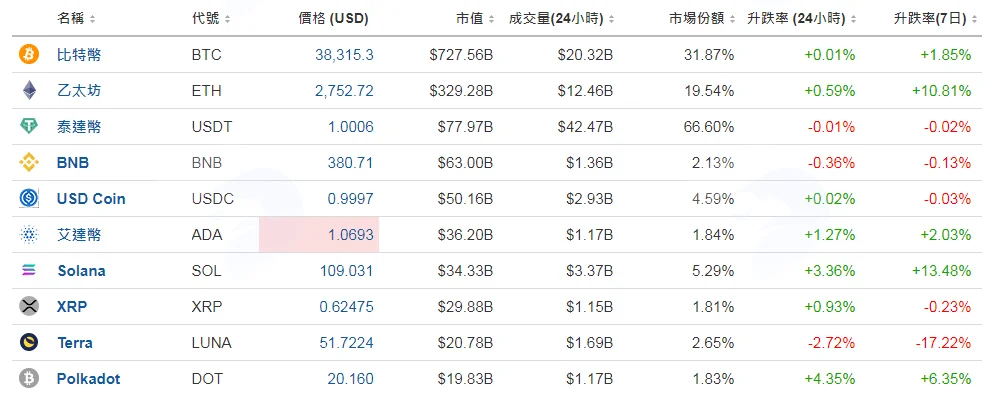Click the USD Coin blue logo icon
This screenshot has width=989, height=413.
point(29,199)
